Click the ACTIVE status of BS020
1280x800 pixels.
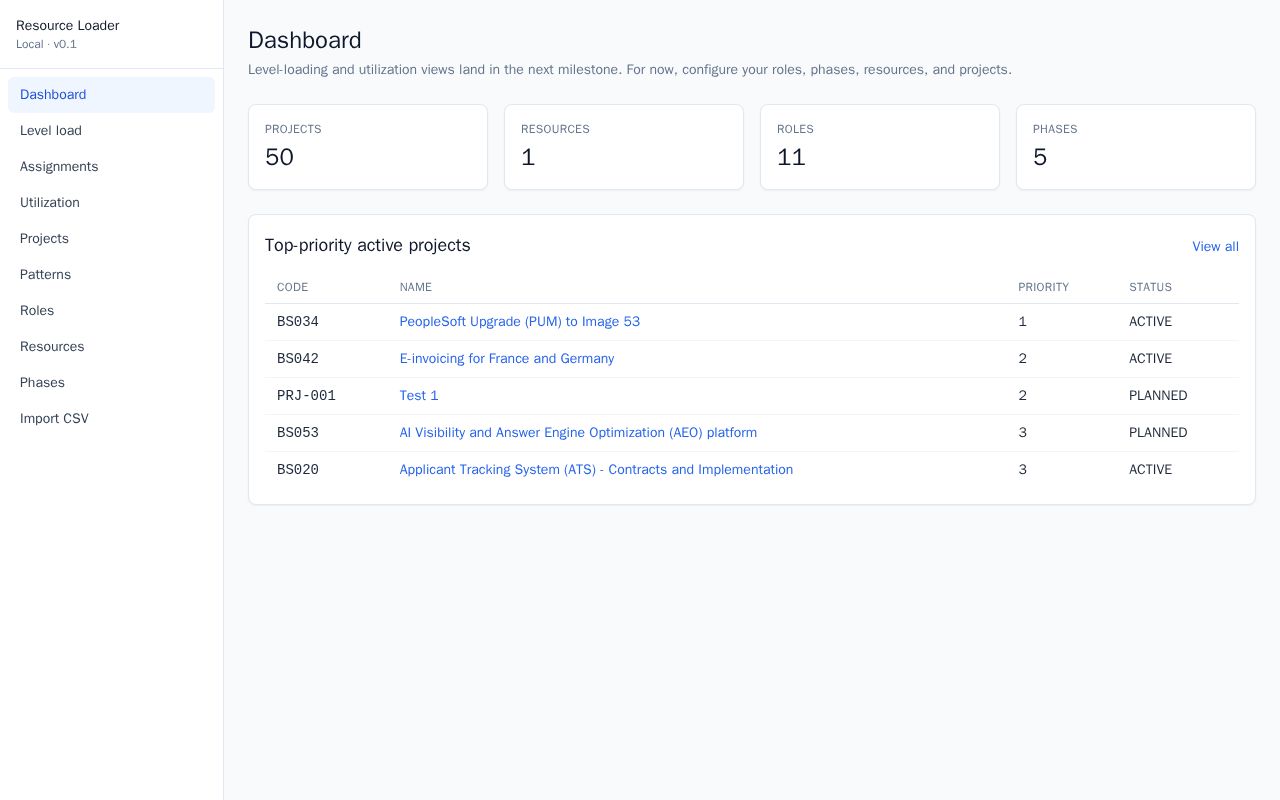pos(1150,470)
